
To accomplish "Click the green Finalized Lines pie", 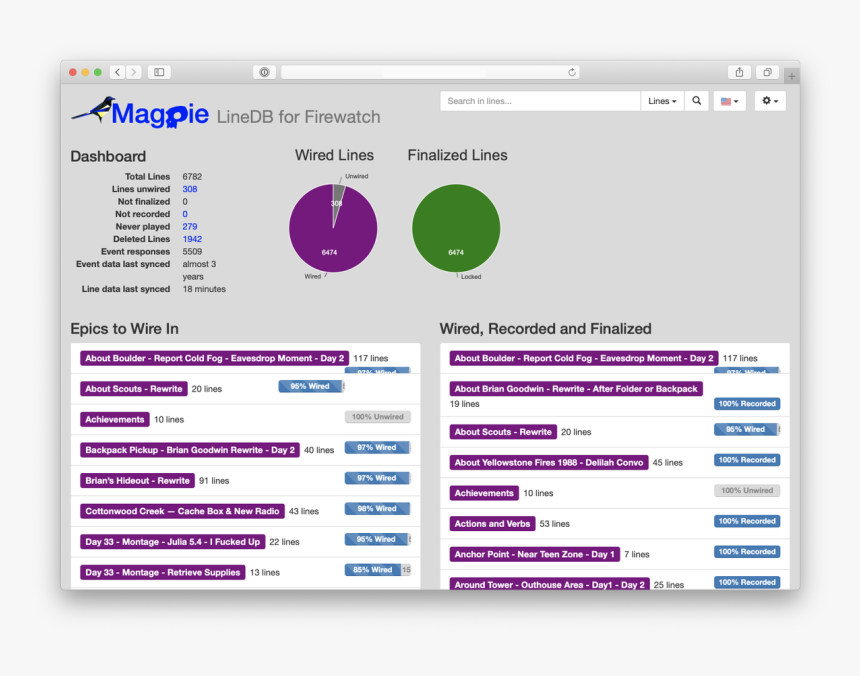I will click(456, 228).
